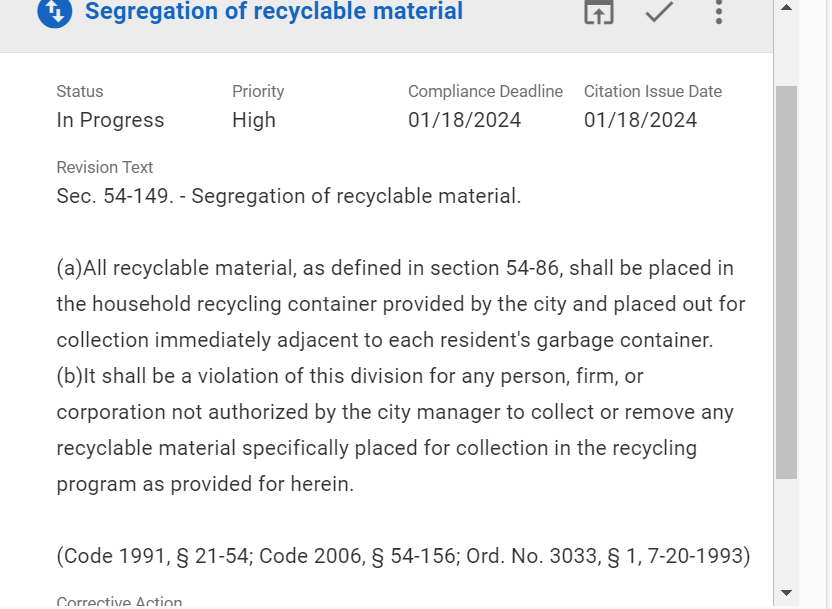Click the scrollbar up arrow

pyautogui.click(x=786, y=8)
